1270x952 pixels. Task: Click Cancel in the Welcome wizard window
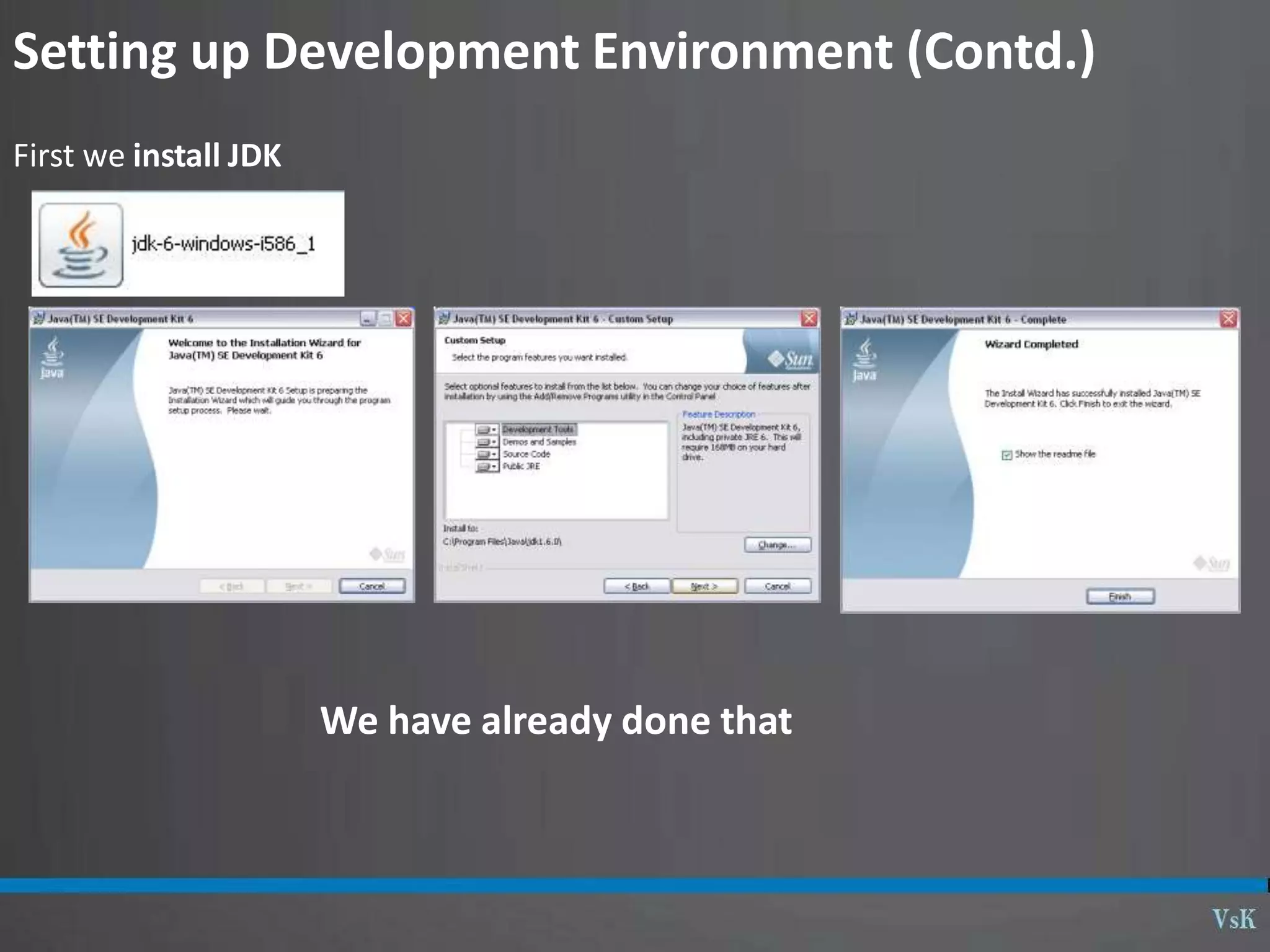(372, 586)
